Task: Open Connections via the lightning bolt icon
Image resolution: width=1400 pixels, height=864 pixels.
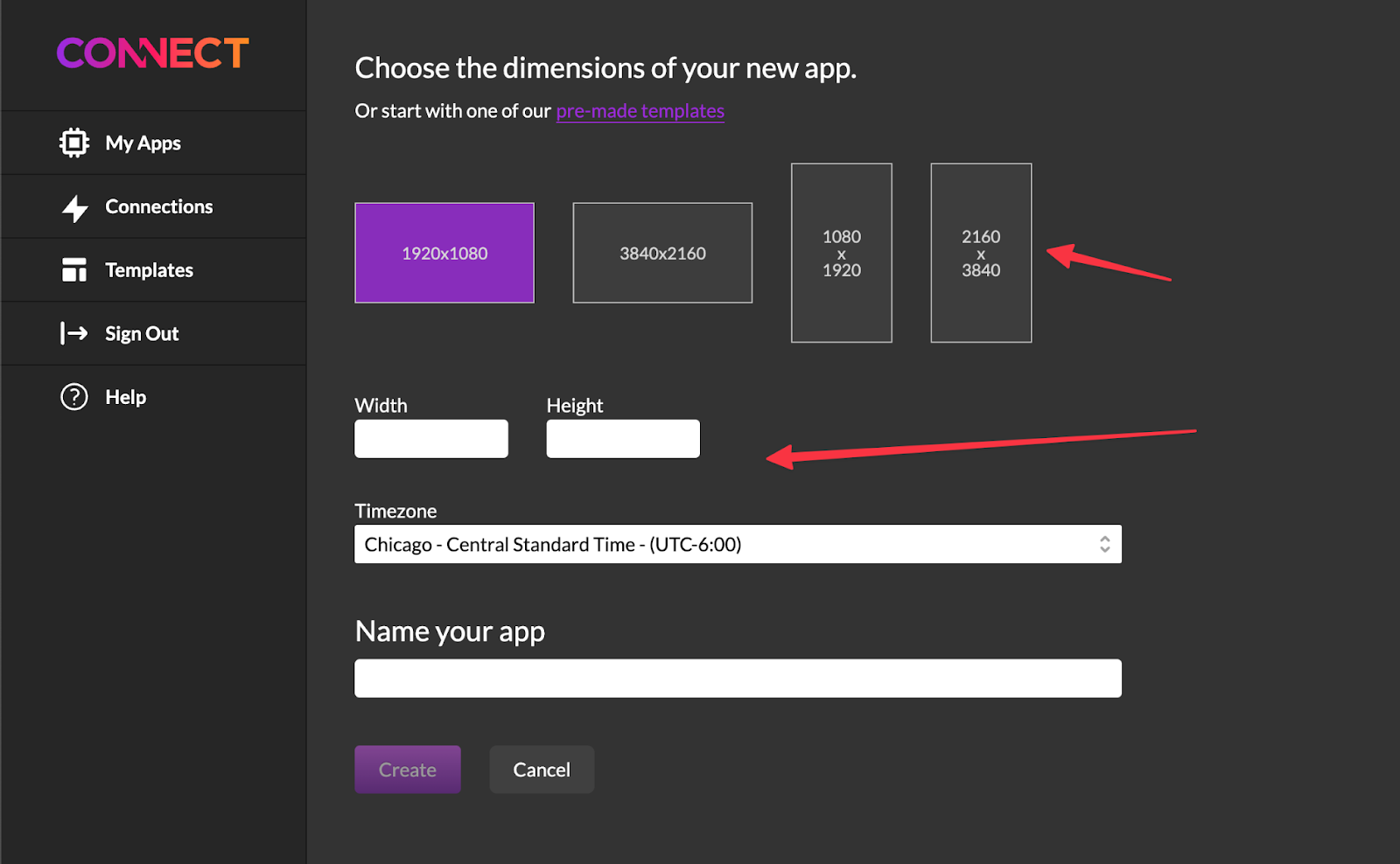Action: tap(74, 206)
